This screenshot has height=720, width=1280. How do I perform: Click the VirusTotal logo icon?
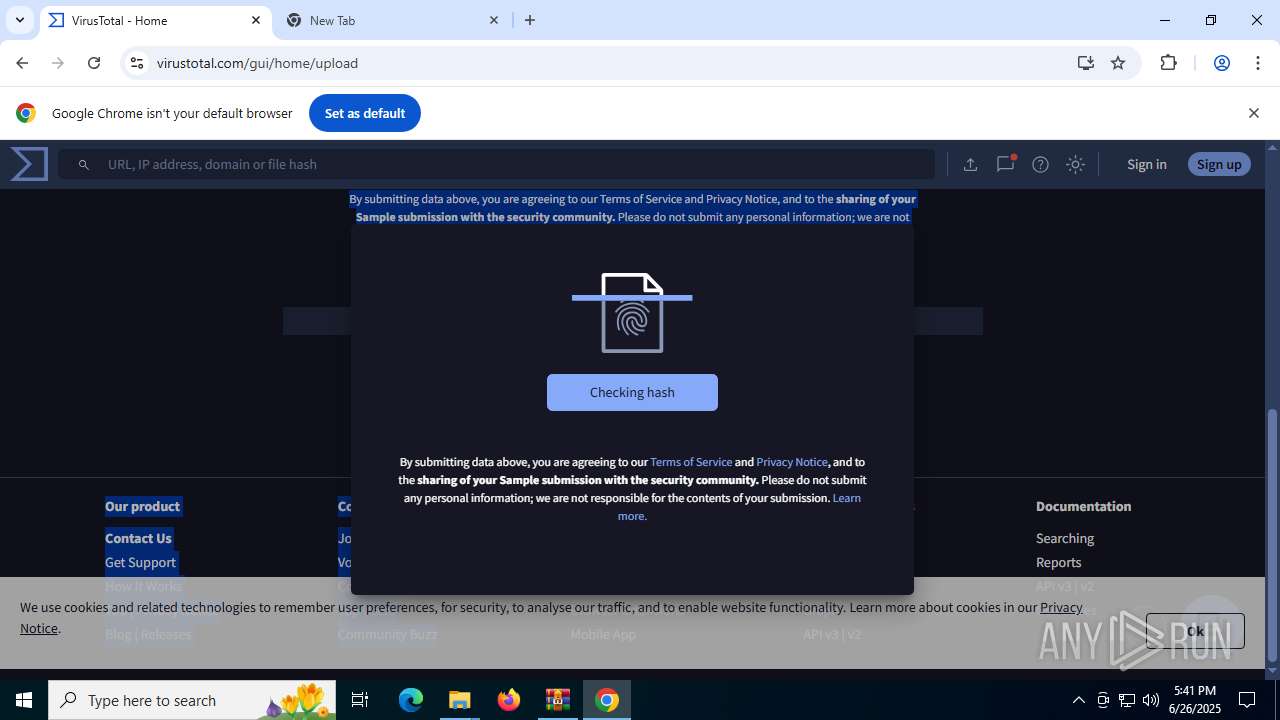point(29,164)
